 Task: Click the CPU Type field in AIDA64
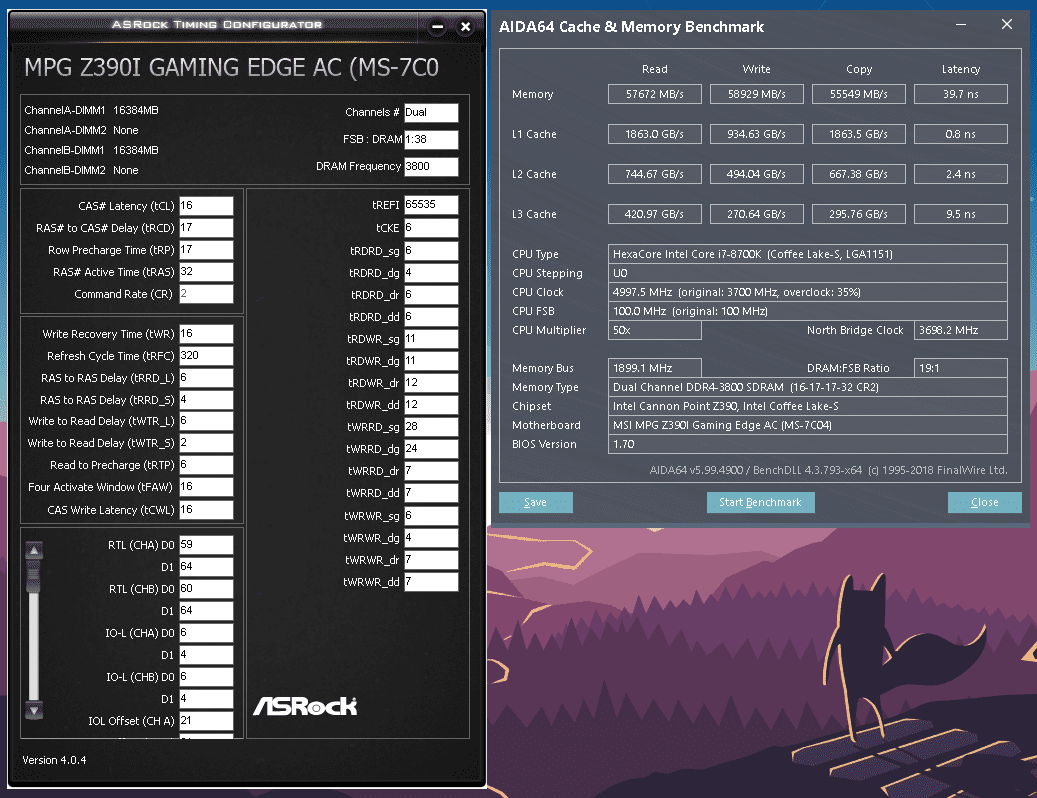pyautogui.click(x=808, y=254)
